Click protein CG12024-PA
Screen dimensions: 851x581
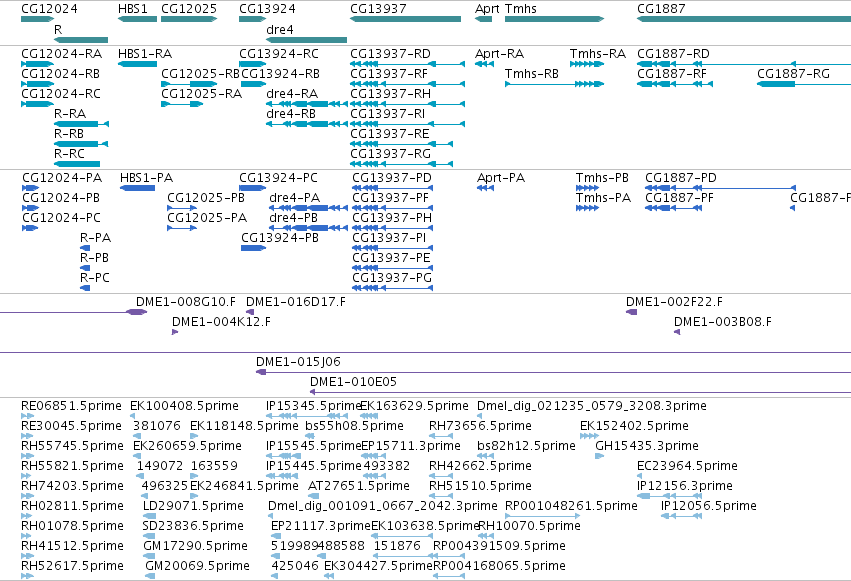point(62,178)
